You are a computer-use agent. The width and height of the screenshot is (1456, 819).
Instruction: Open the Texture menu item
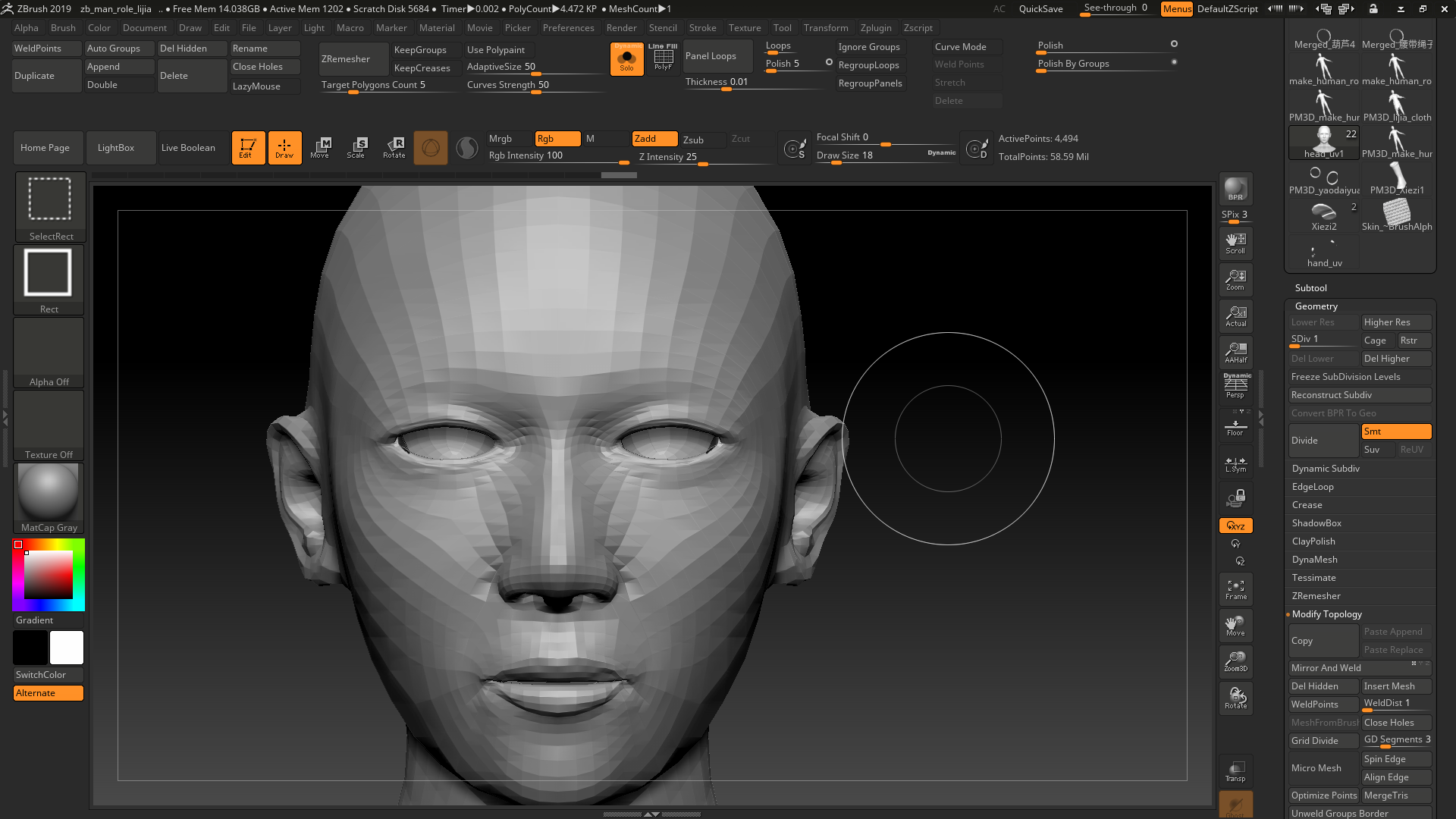tap(743, 27)
